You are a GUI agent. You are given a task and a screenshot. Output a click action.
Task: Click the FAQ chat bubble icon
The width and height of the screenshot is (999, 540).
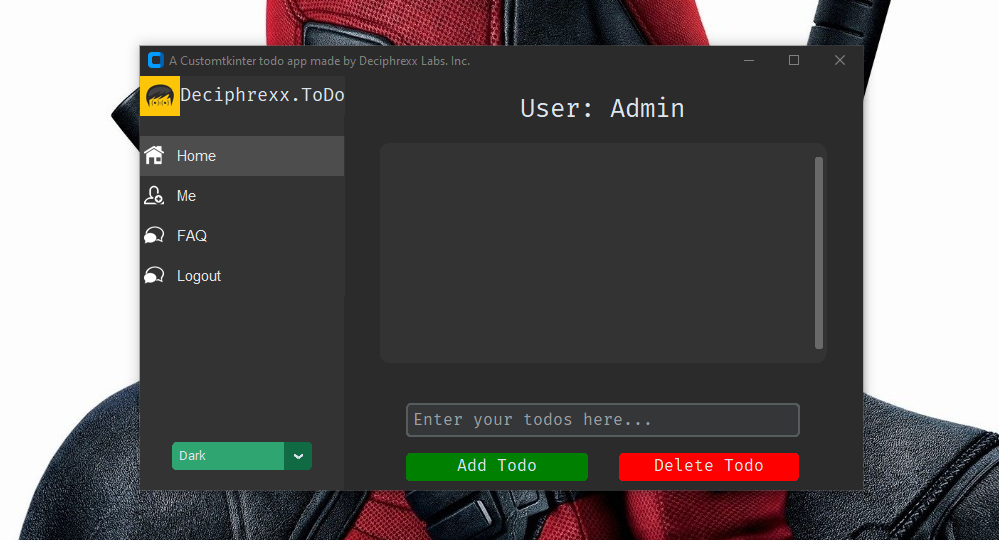click(154, 236)
